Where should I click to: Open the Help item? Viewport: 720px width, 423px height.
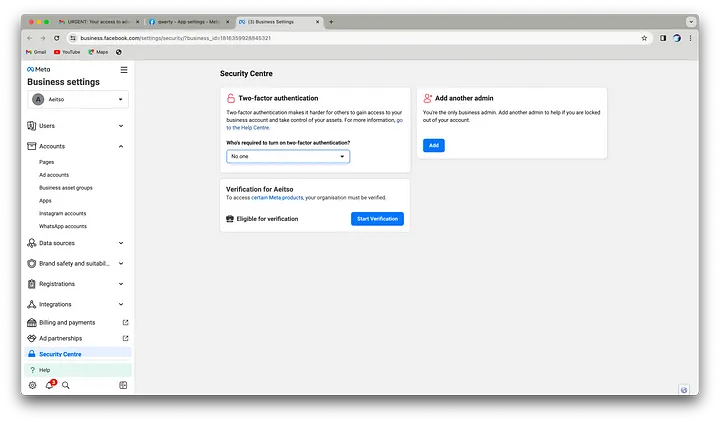(78, 370)
